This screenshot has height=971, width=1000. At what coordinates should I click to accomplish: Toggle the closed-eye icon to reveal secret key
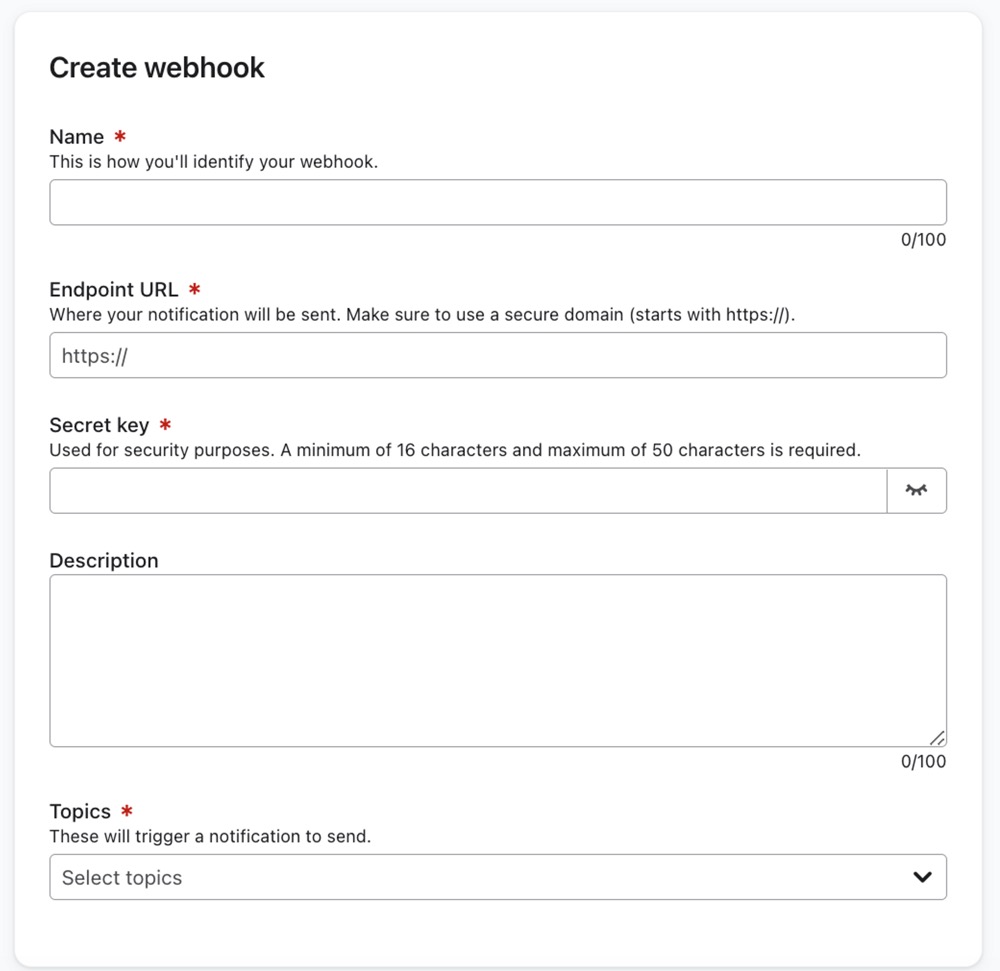(x=917, y=490)
